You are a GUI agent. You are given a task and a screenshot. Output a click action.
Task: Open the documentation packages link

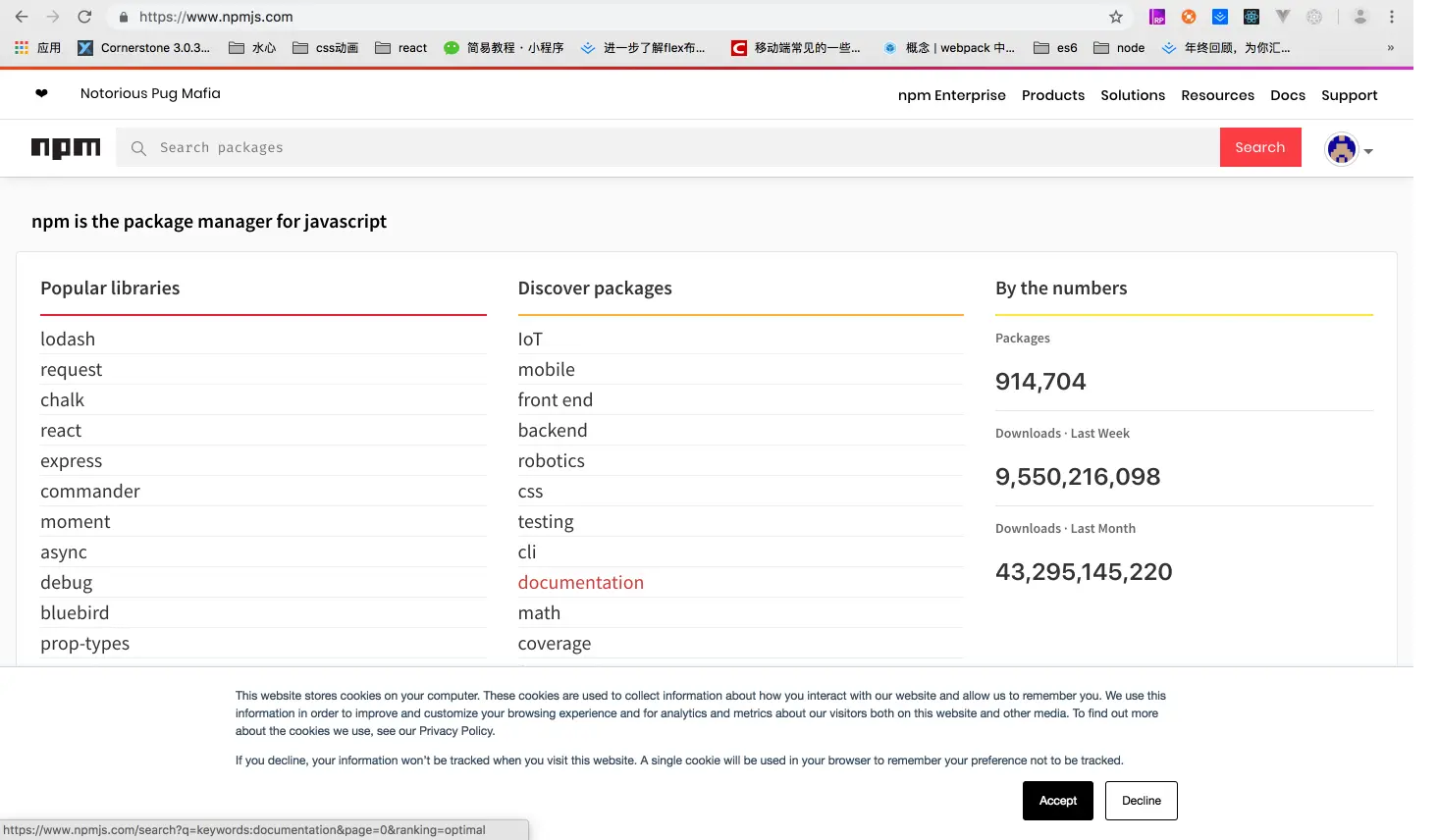click(581, 583)
